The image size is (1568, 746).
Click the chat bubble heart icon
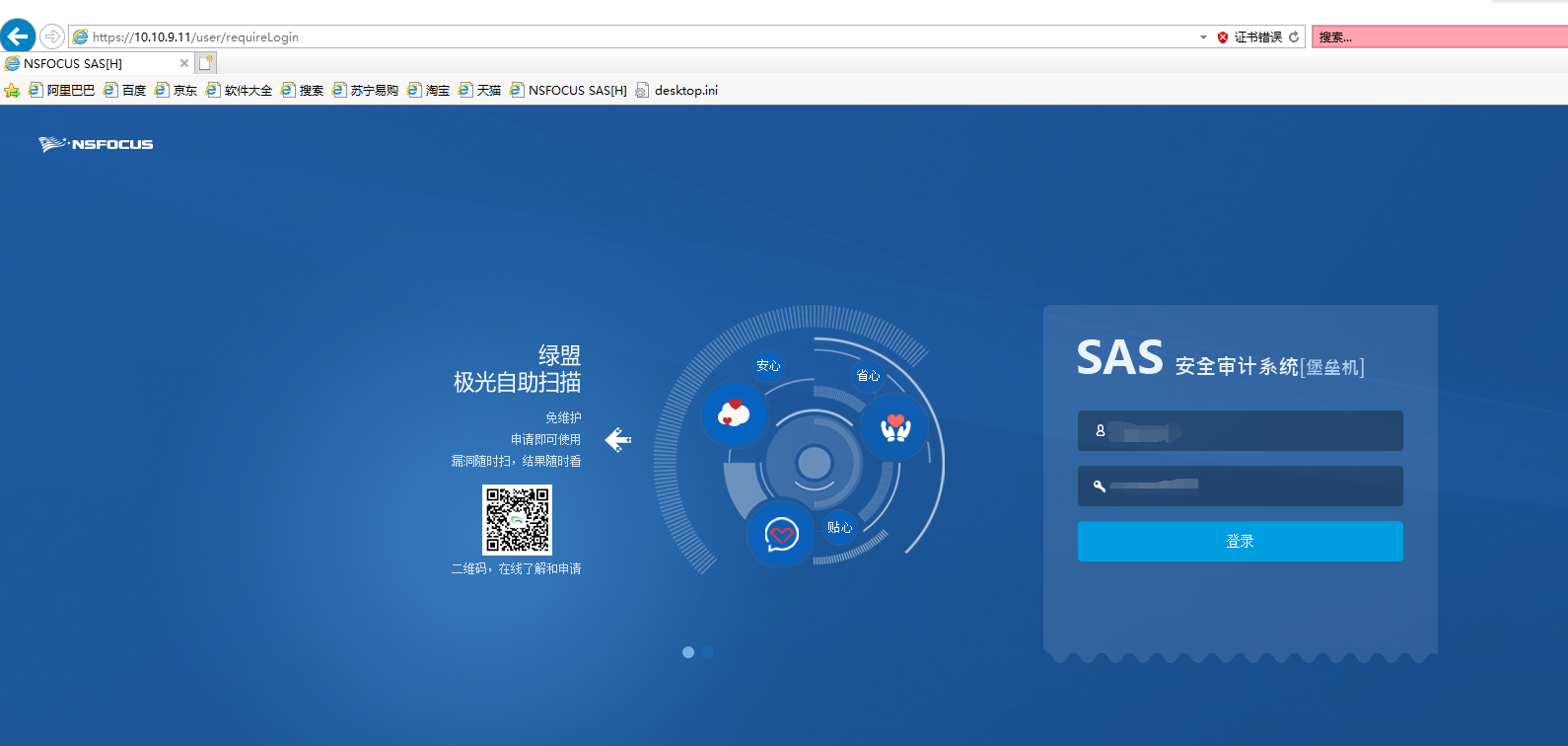click(781, 535)
